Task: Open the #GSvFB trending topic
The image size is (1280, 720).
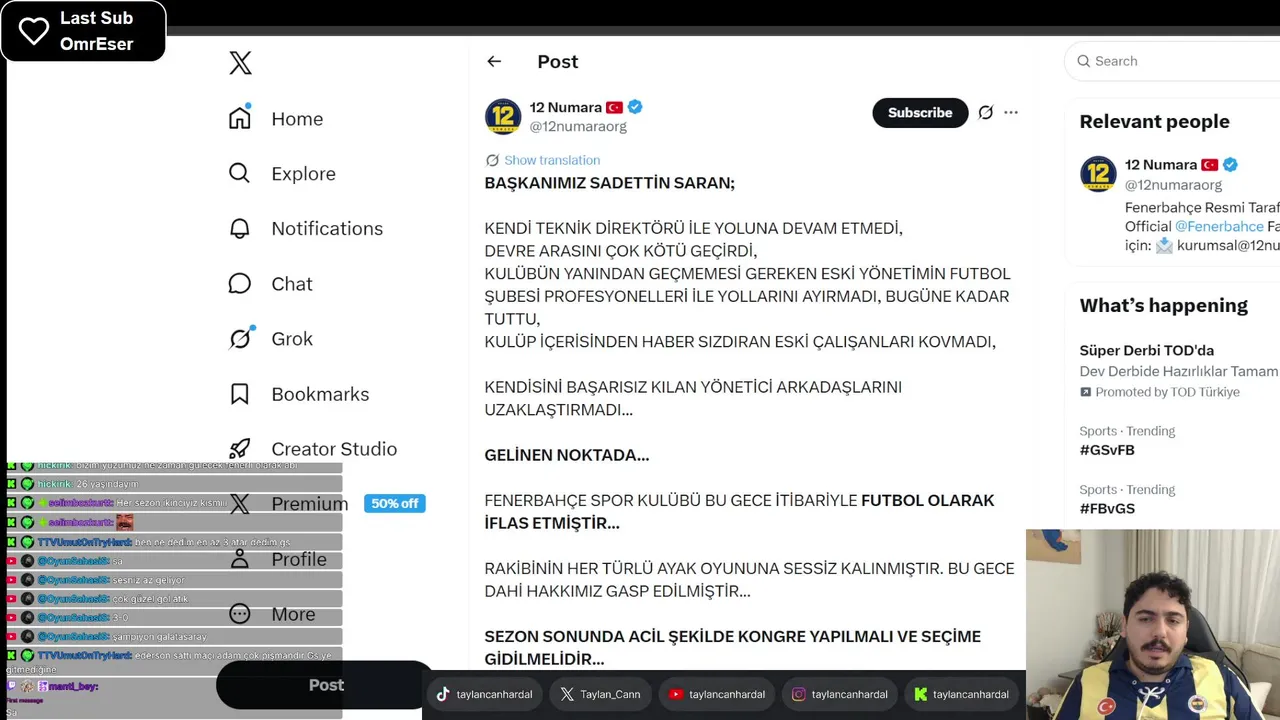Action: point(1107,450)
